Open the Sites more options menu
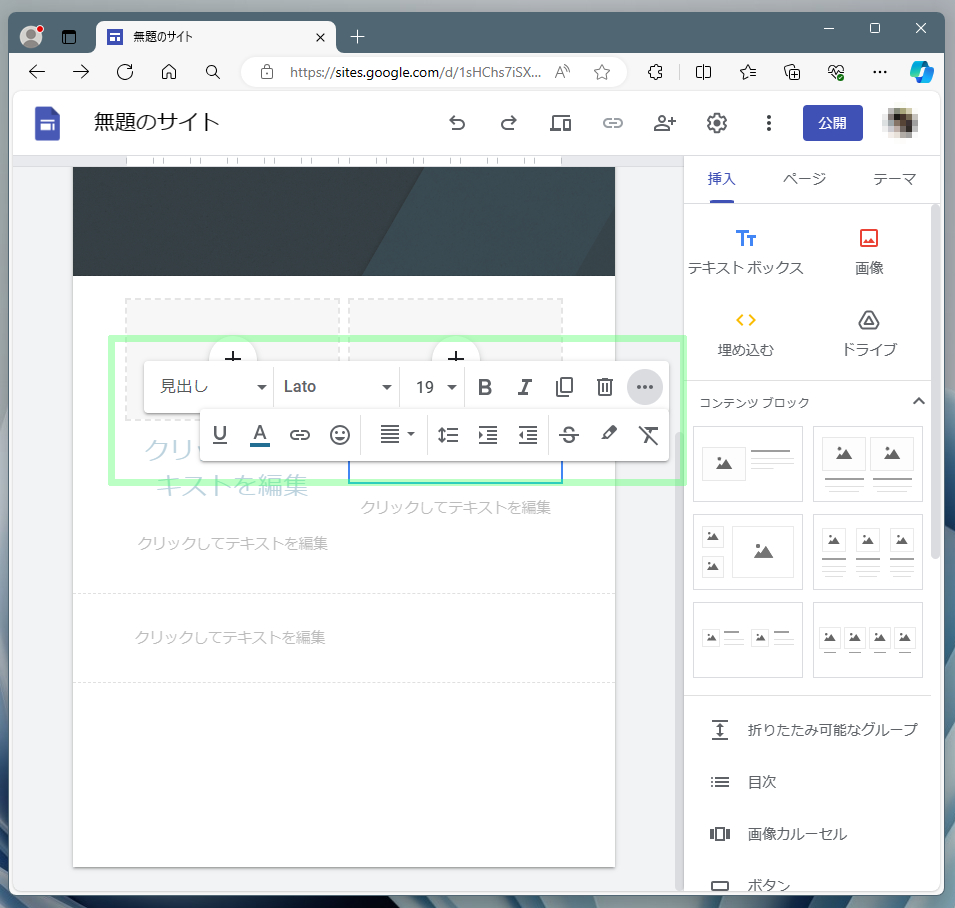 pos(769,123)
